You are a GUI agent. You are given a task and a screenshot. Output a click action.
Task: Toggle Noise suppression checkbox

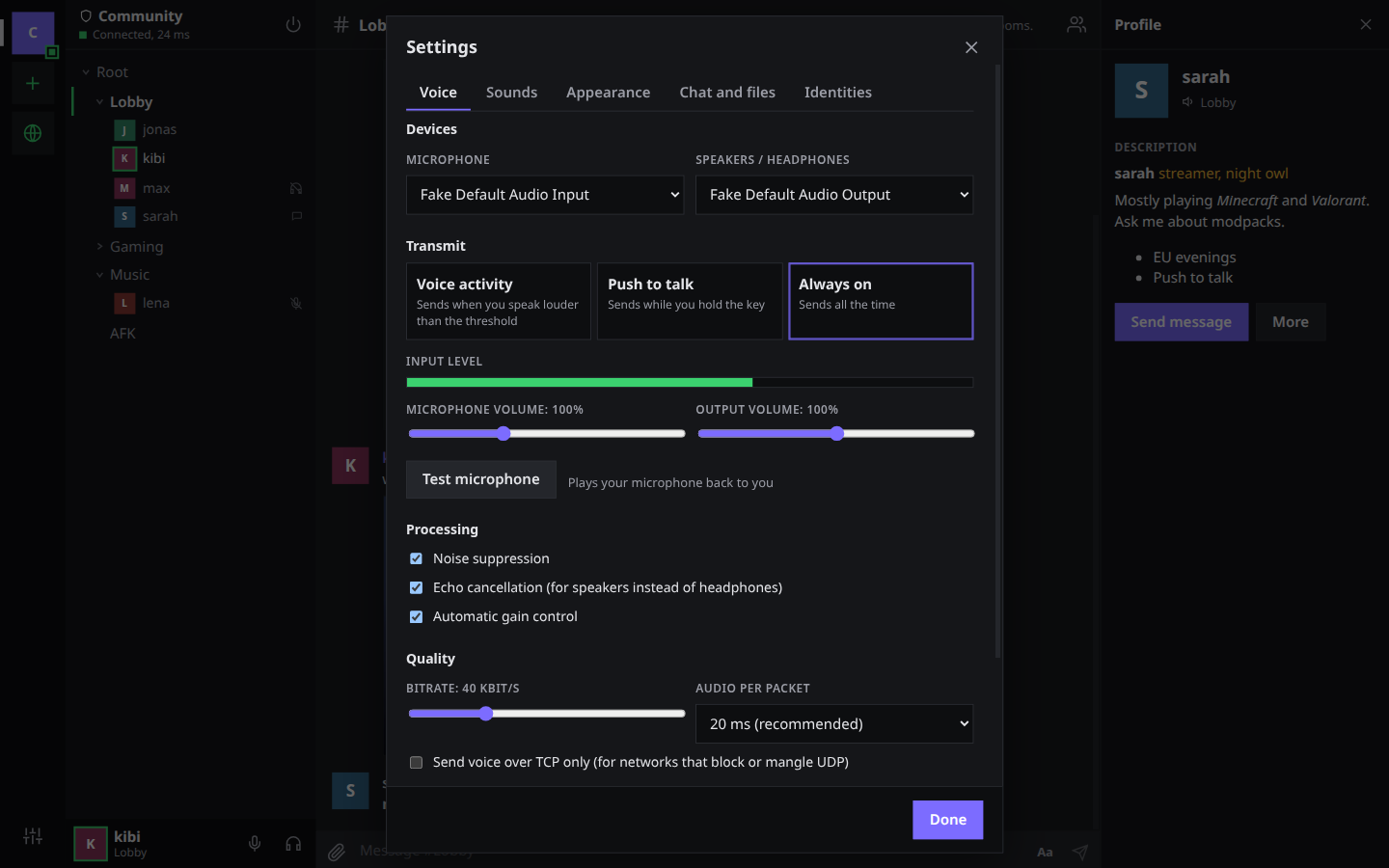click(416, 558)
